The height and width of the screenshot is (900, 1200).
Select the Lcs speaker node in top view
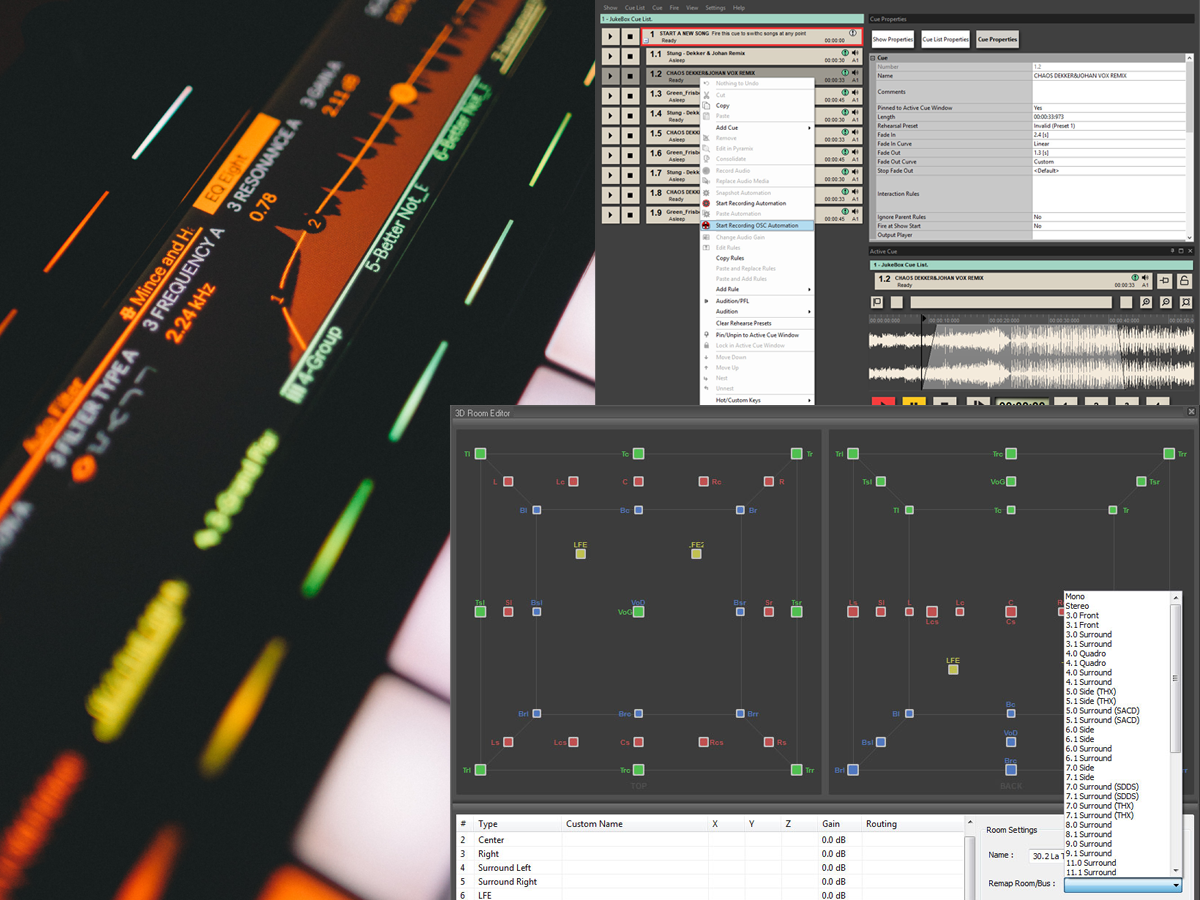pos(572,742)
